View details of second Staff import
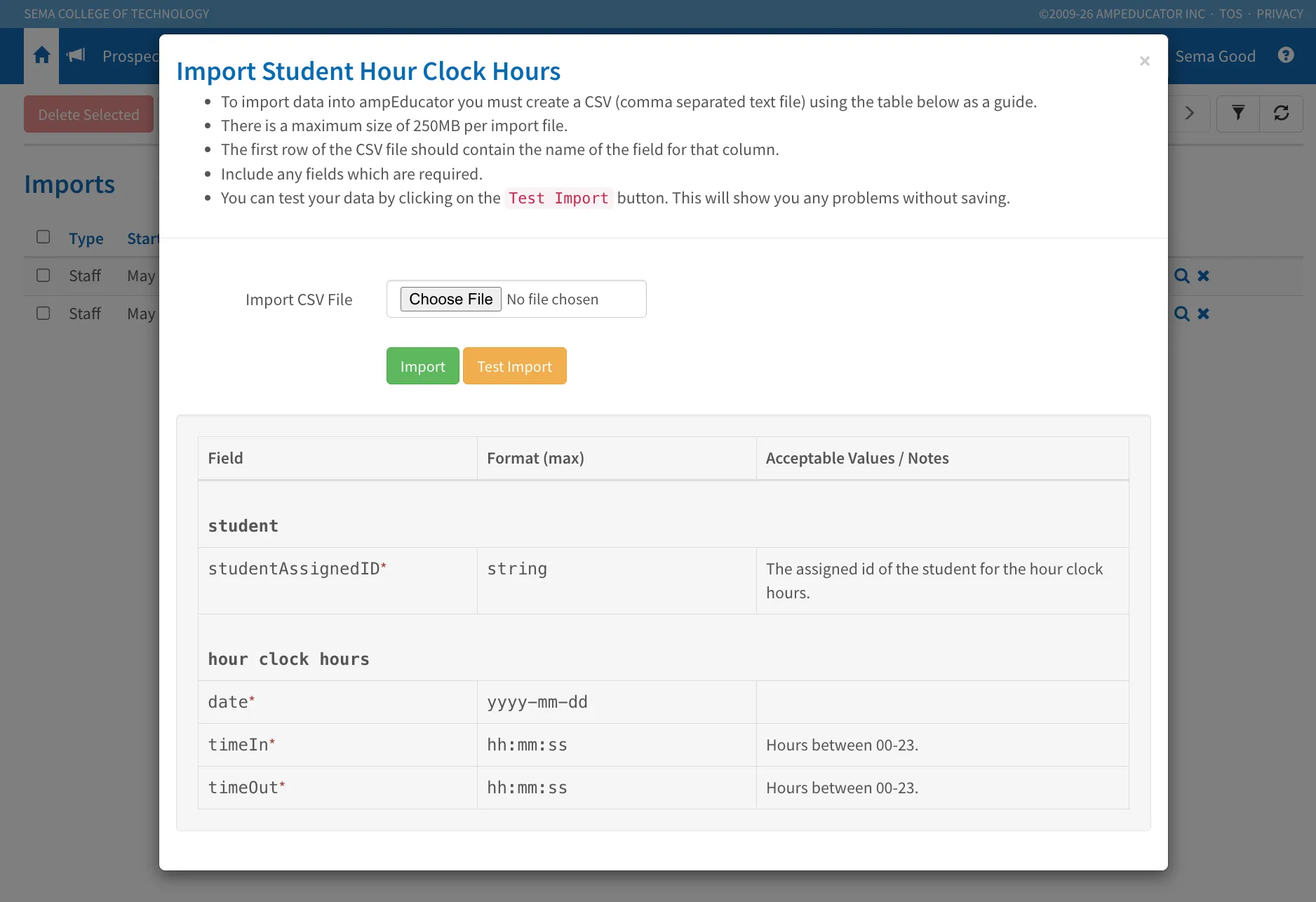The height and width of the screenshot is (902, 1316). (1182, 314)
